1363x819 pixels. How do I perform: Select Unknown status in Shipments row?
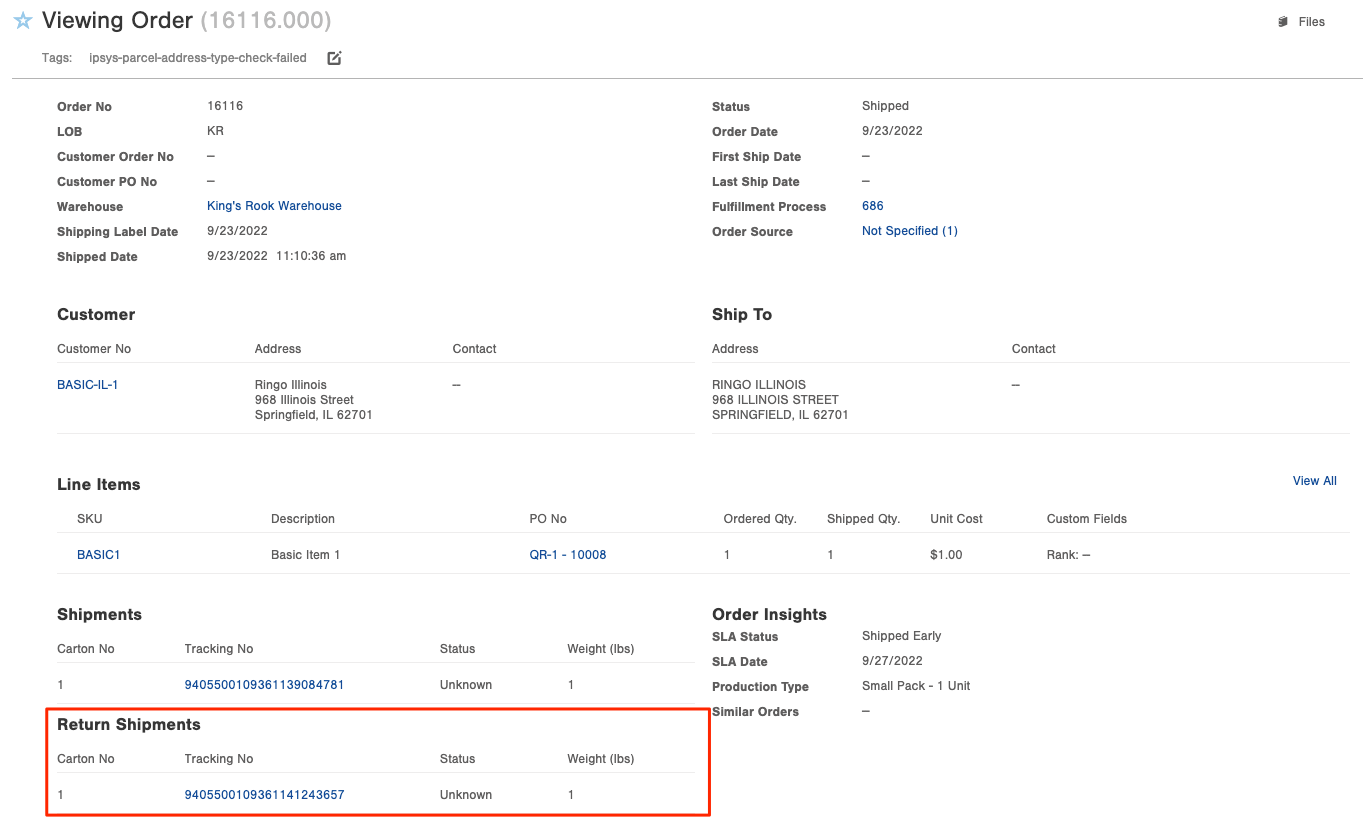(x=466, y=685)
